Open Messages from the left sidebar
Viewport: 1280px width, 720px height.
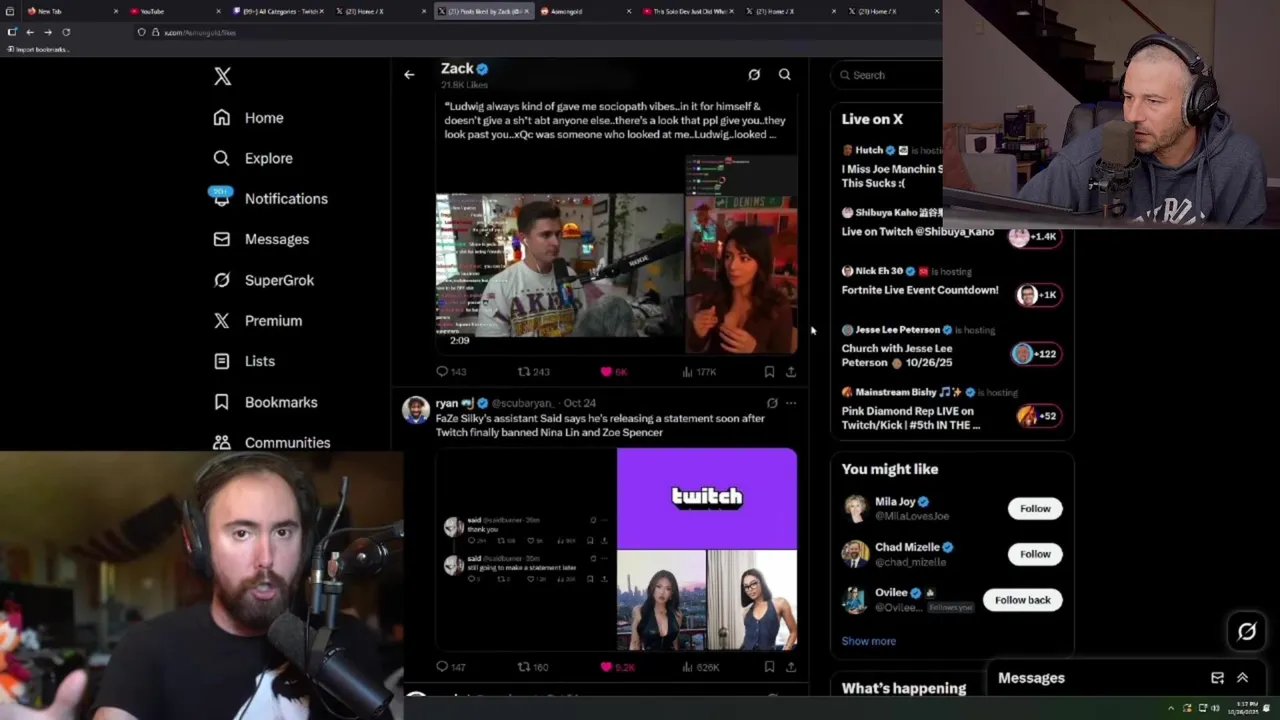point(261,239)
